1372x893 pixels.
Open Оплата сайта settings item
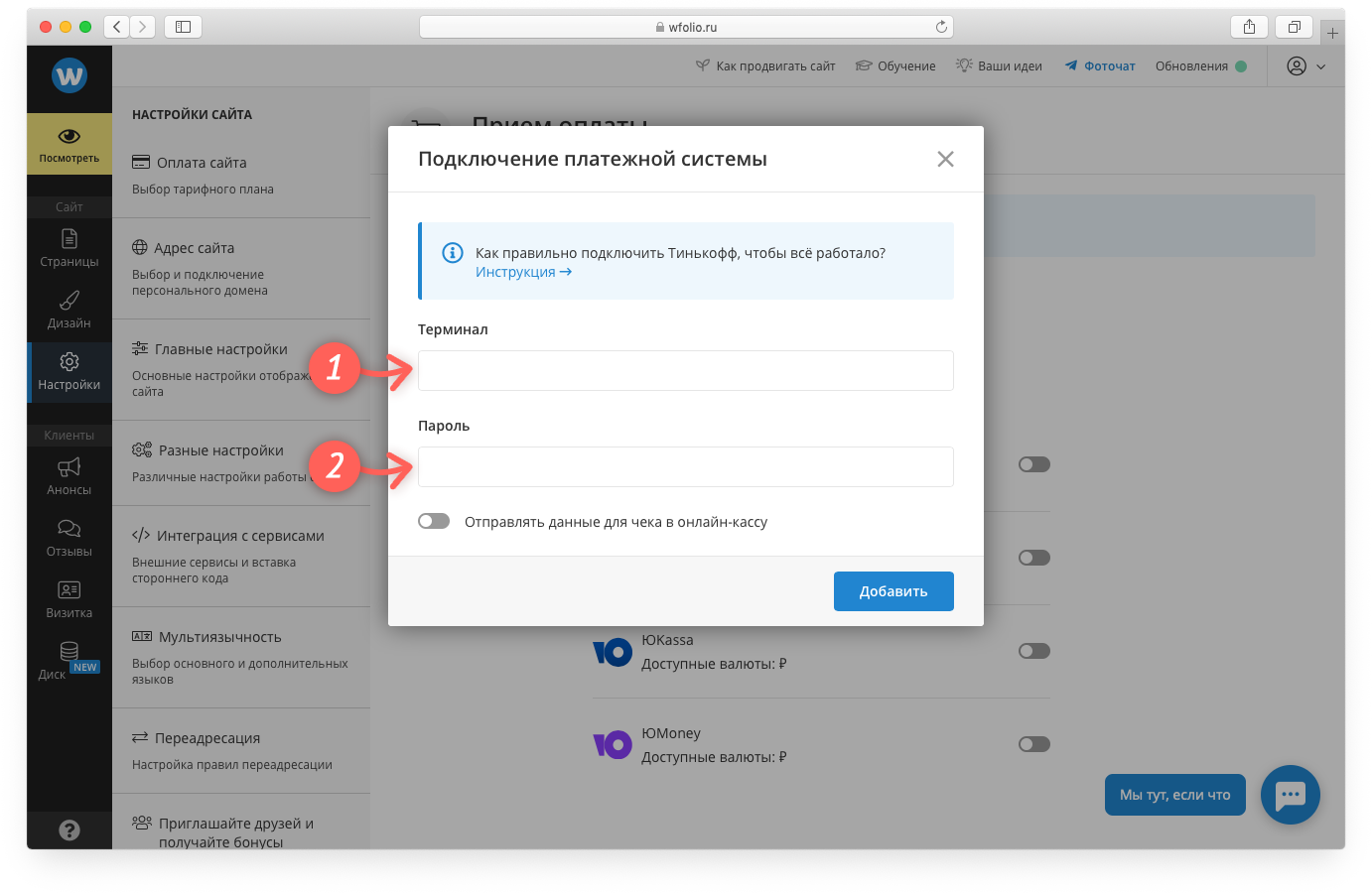(241, 176)
